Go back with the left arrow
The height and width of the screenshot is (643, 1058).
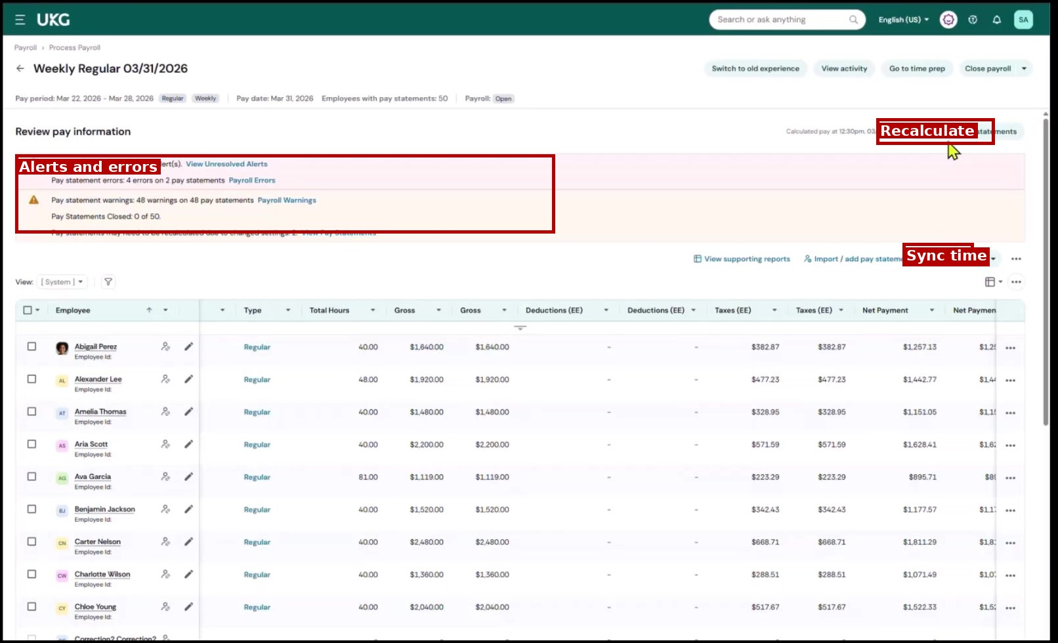point(20,68)
